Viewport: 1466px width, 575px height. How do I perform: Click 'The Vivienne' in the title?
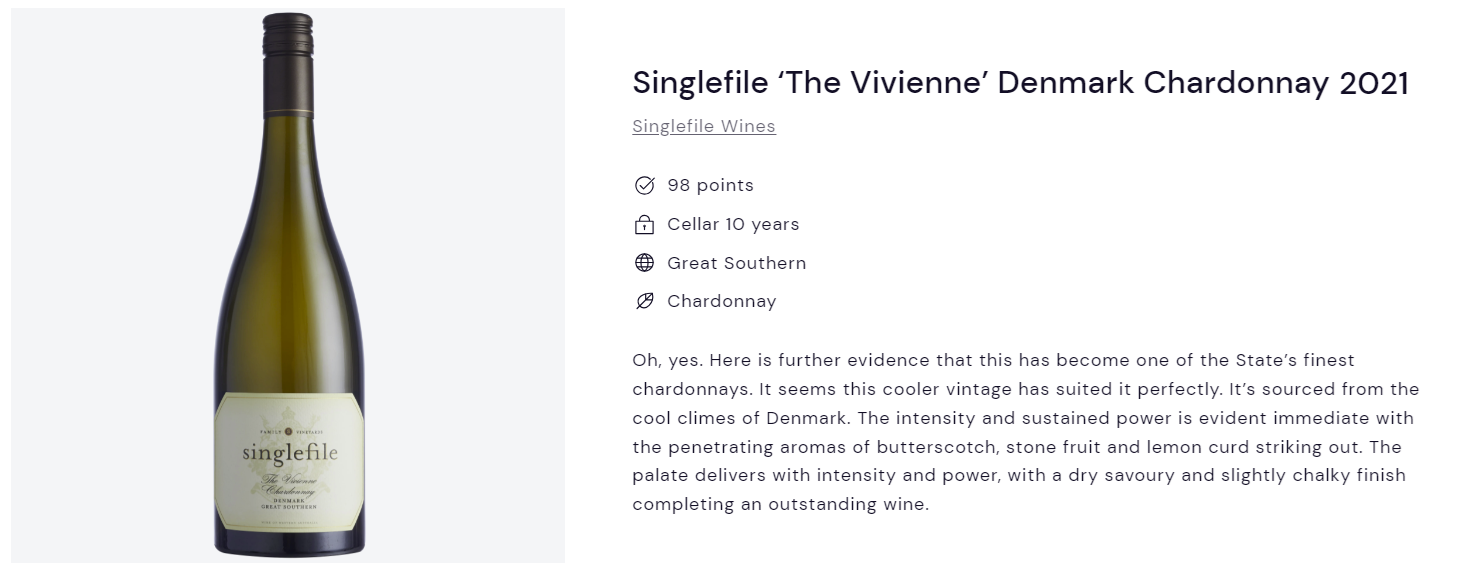[x=883, y=83]
